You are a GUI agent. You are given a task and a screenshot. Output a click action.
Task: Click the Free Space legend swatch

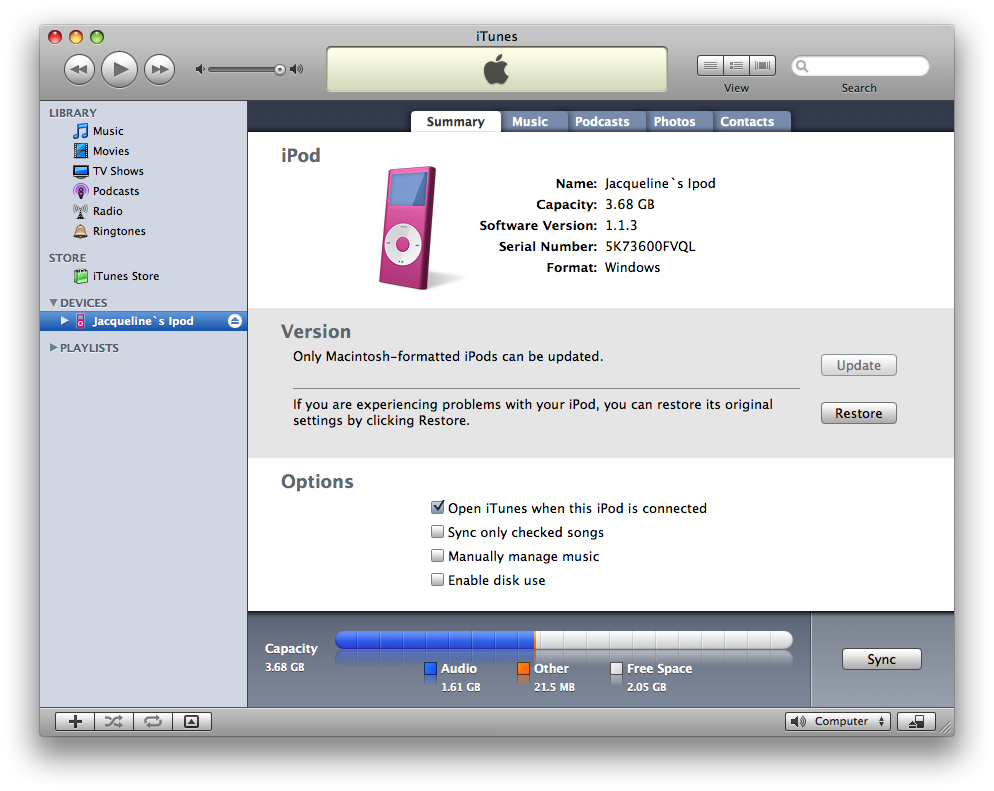(616, 668)
